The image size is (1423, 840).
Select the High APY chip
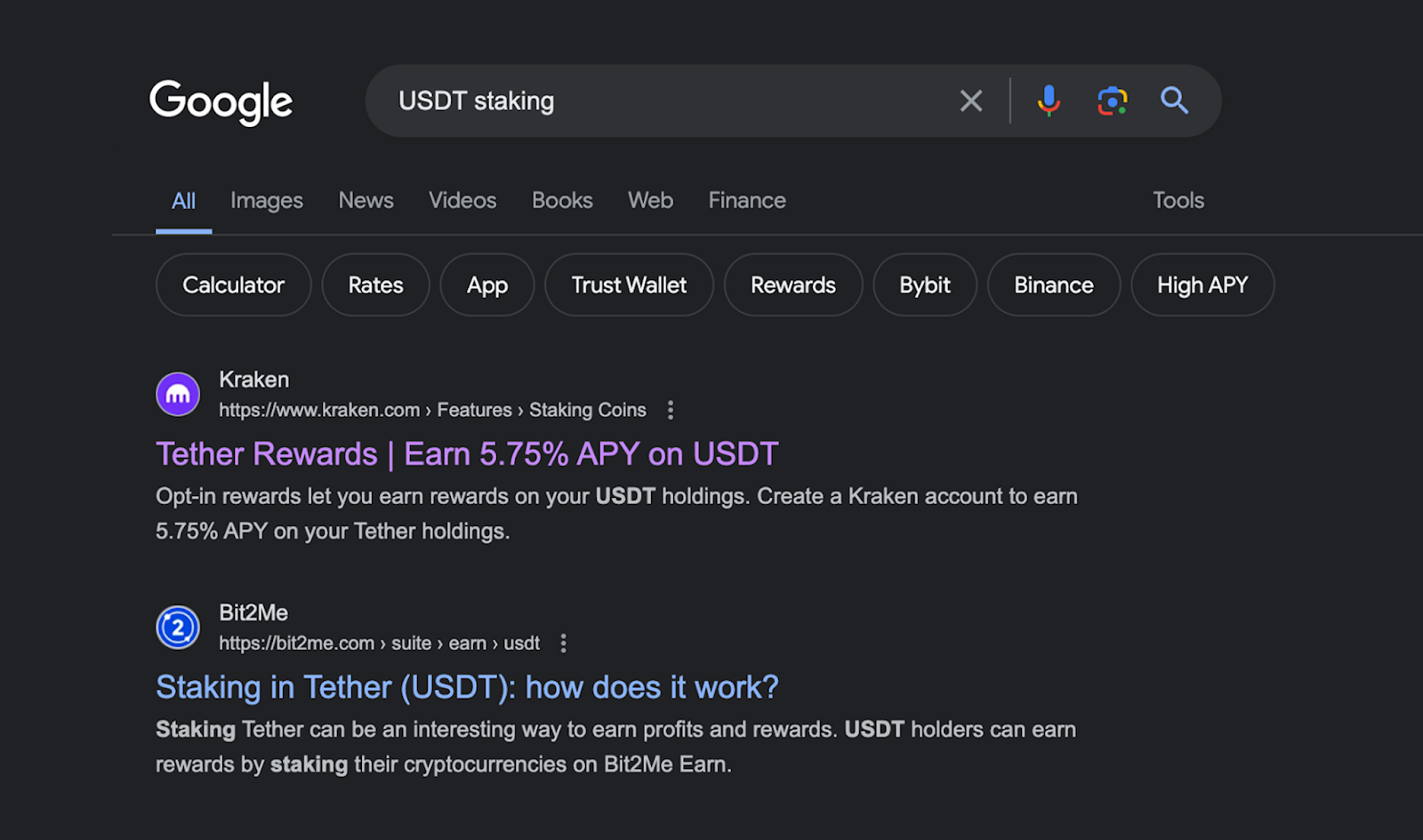pos(1202,284)
